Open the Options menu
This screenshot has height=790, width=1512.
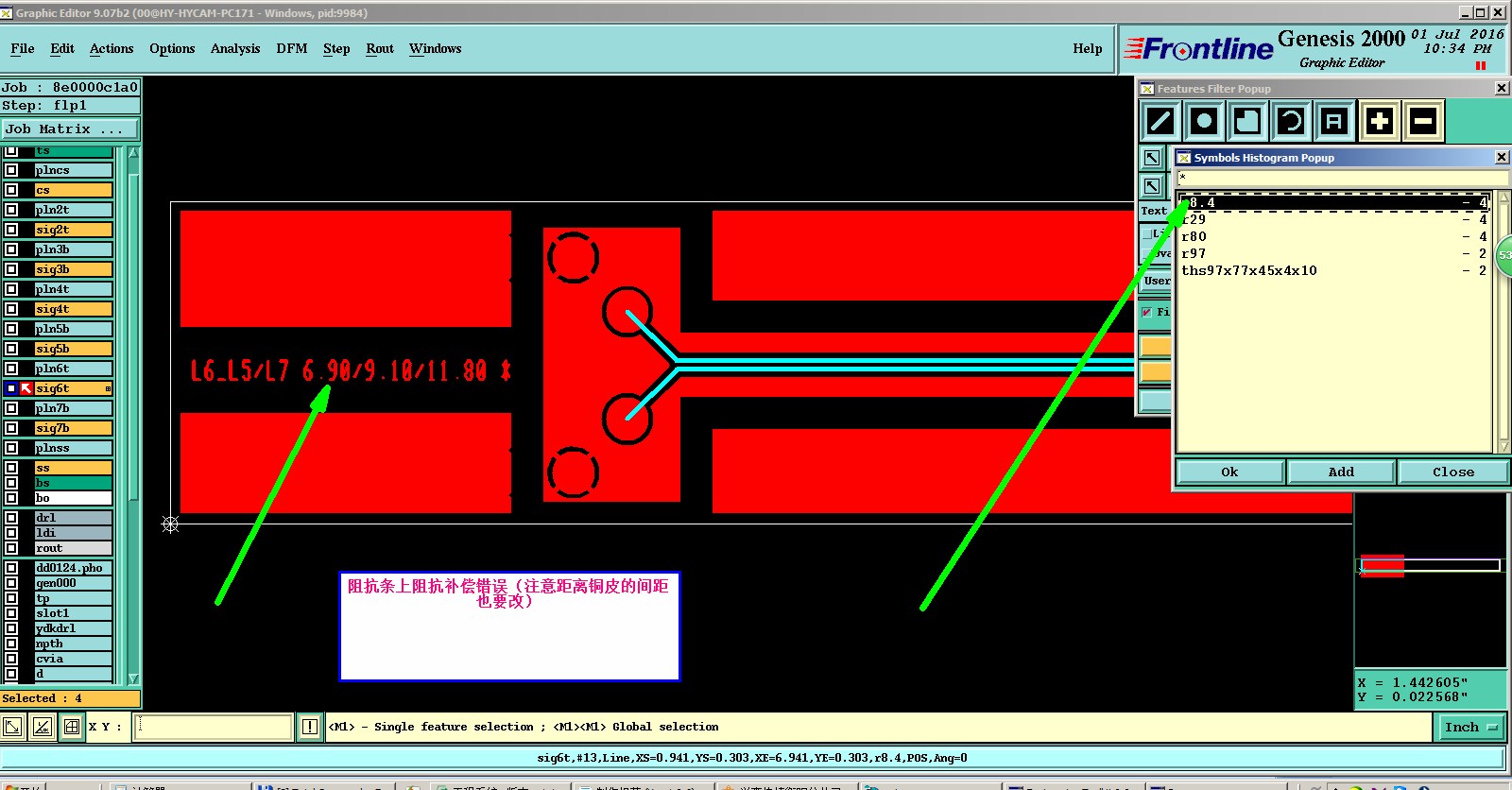pos(172,48)
